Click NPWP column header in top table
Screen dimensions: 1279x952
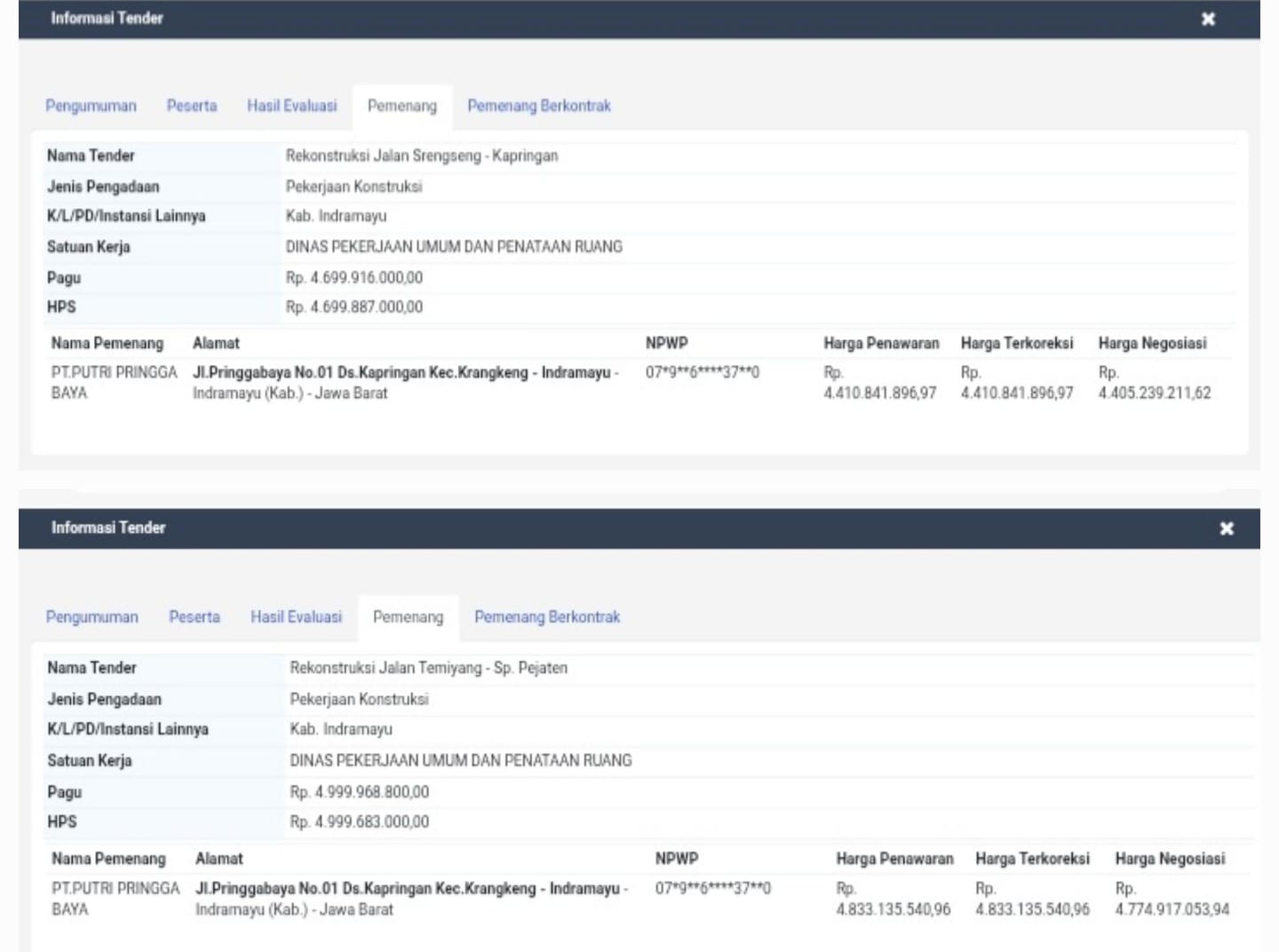click(x=666, y=344)
